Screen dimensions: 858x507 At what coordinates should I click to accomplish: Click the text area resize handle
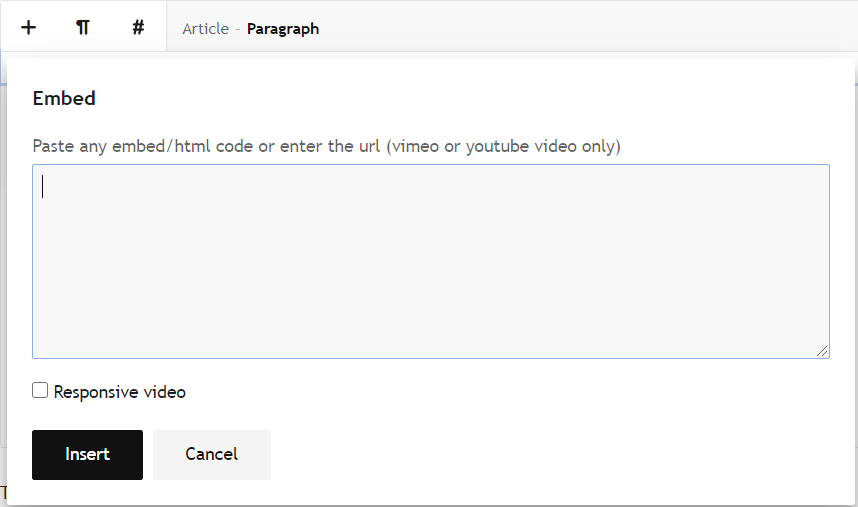coord(821,350)
